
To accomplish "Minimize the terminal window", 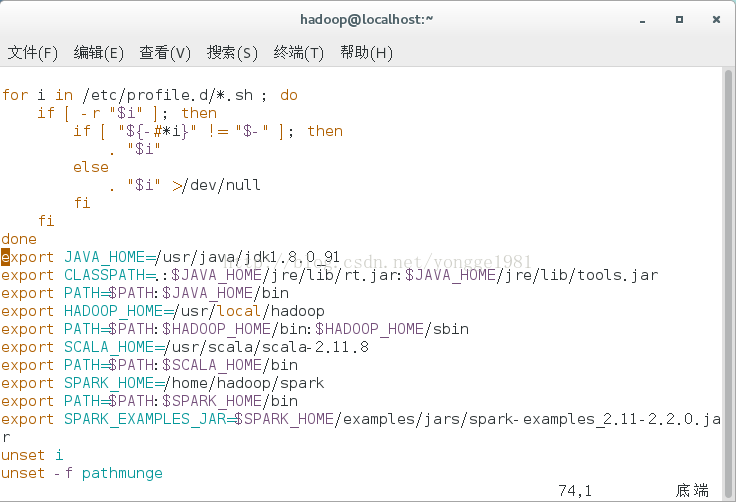I will tap(642, 20).
